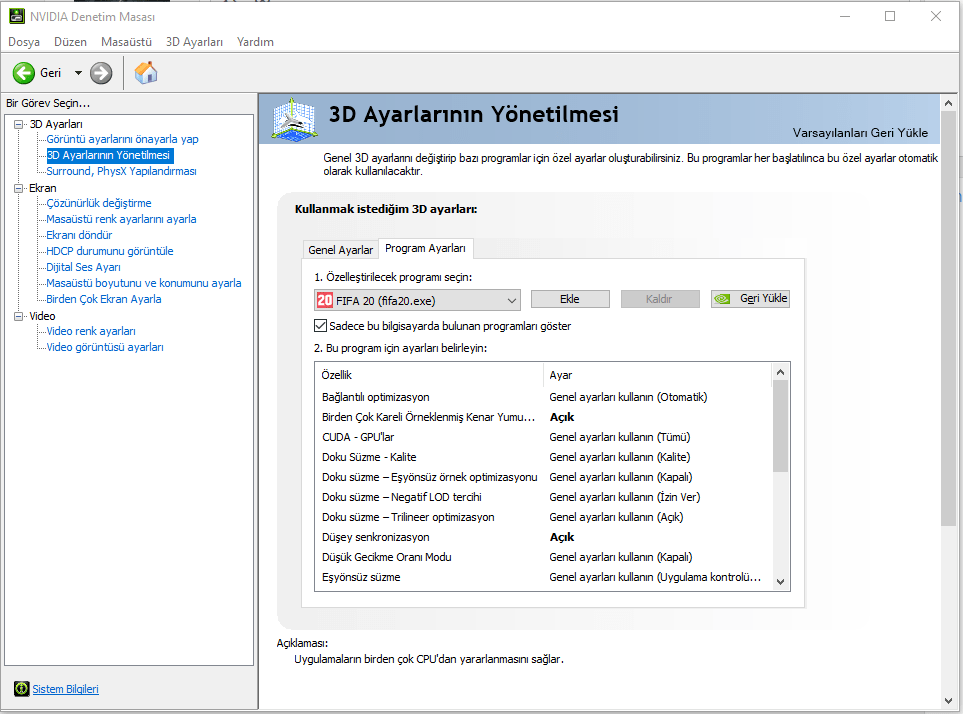Click the main panel scroll-up arrow

pyautogui.click(x=948, y=103)
